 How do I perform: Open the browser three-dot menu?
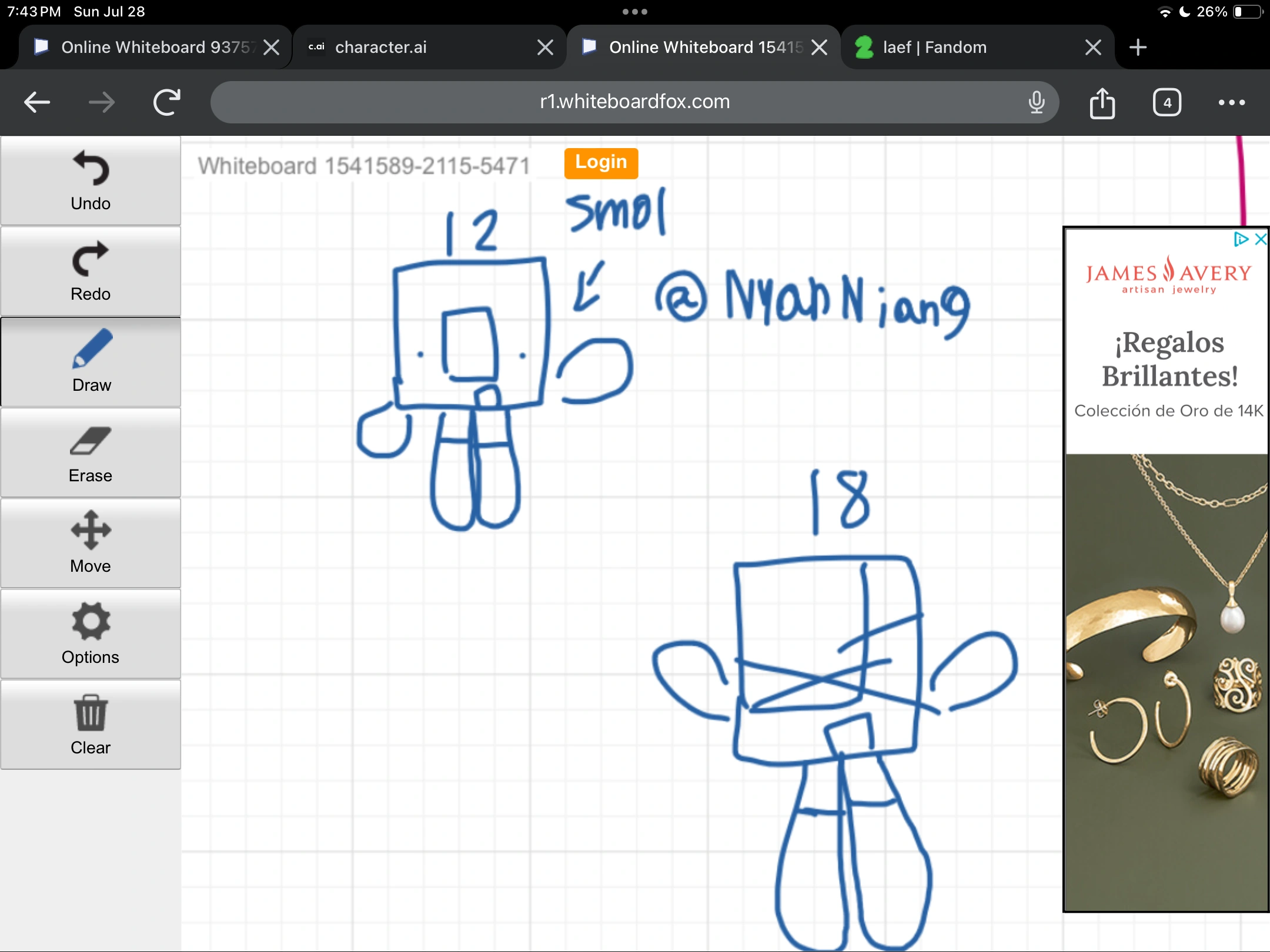click(x=1231, y=102)
